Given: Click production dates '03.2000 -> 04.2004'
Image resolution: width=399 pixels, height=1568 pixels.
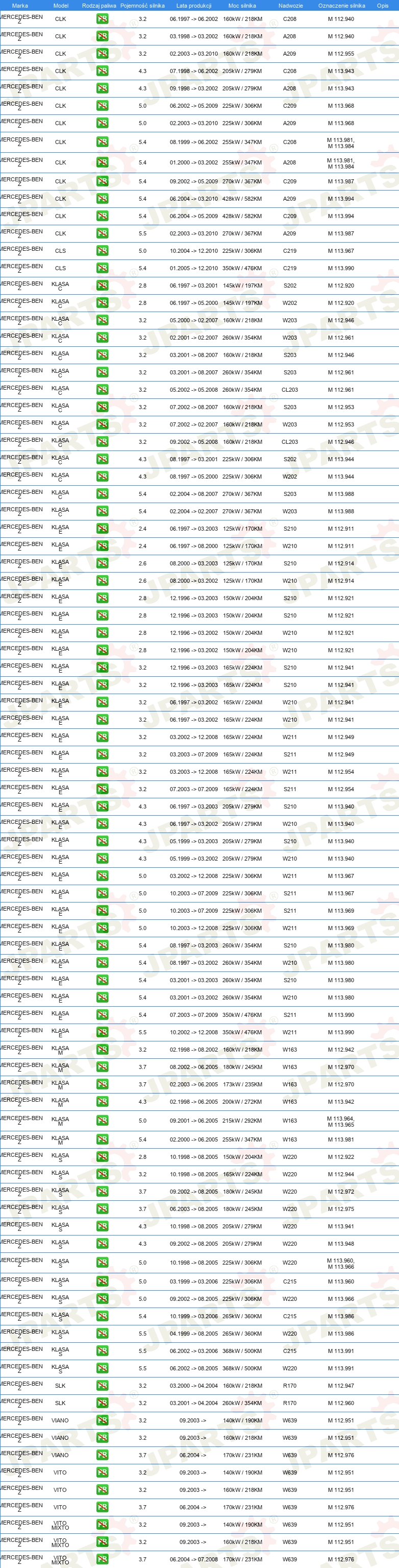Looking at the screenshot, I should coord(194,1385).
